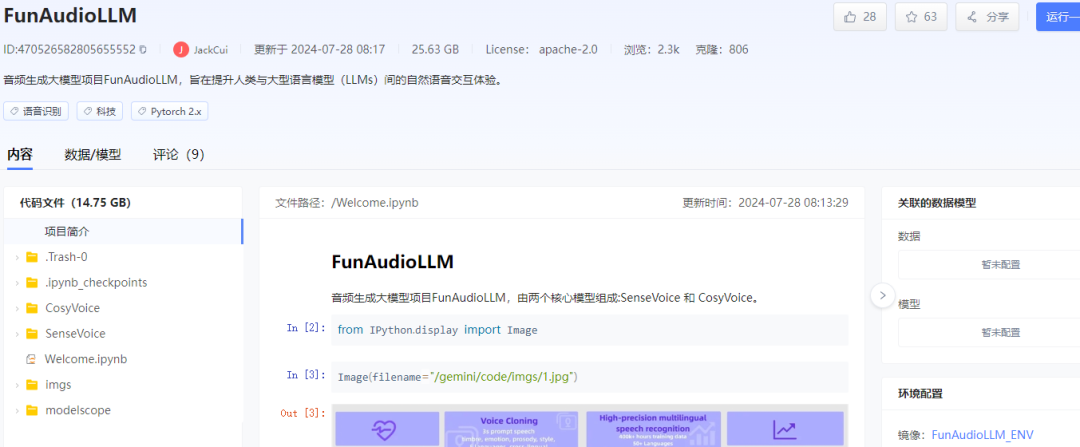The width and height of the screenshot is (1080, 447).
Task: Click the License: apache-2.0 text
Action: pos(541,50)
